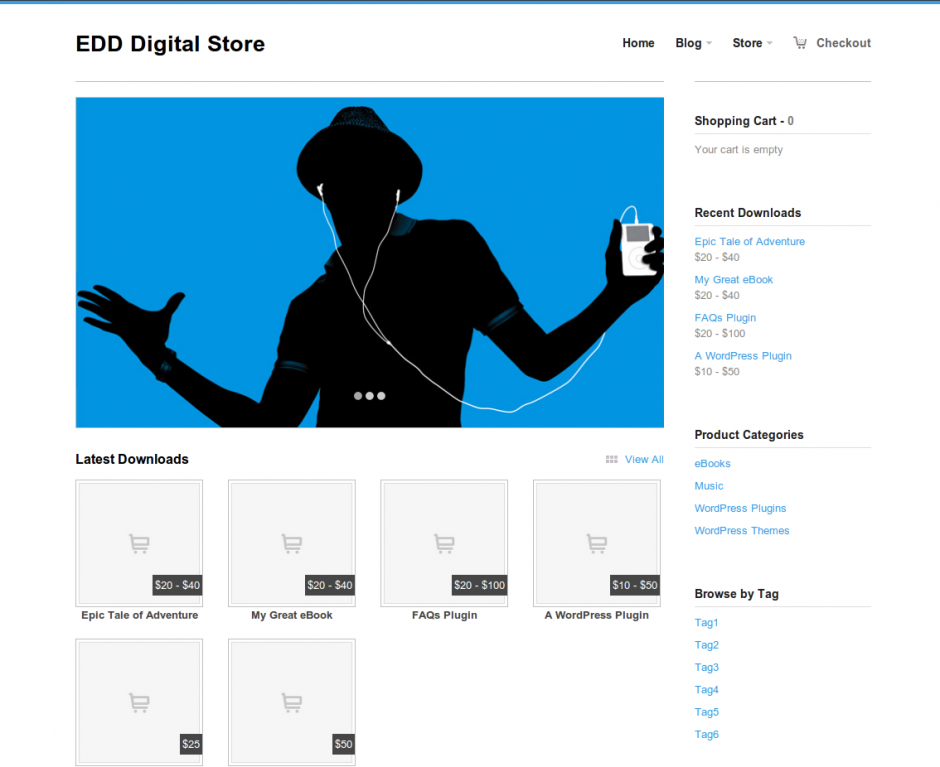Image resolution: width=940 pixels, height=767 pixels.
Task: Filter by Tag6
Action: click(706, 735)
